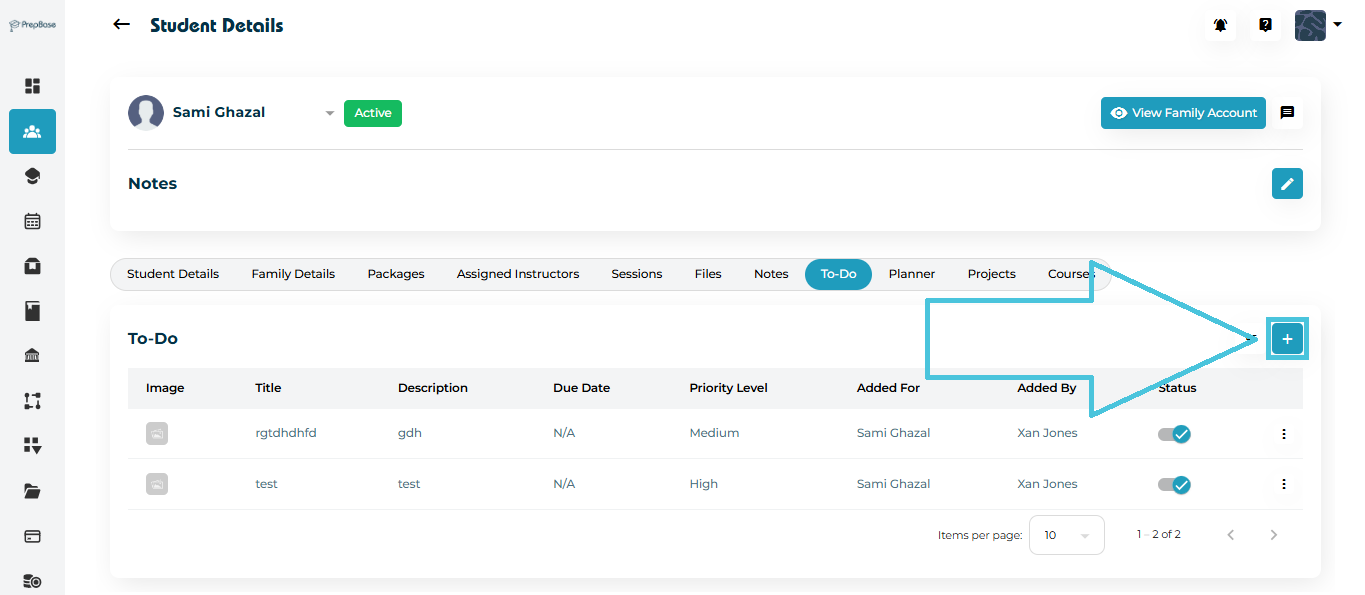The image size is (1365, 595).
Task: Go to next page of to-dos
Action: coord(1273,535)
